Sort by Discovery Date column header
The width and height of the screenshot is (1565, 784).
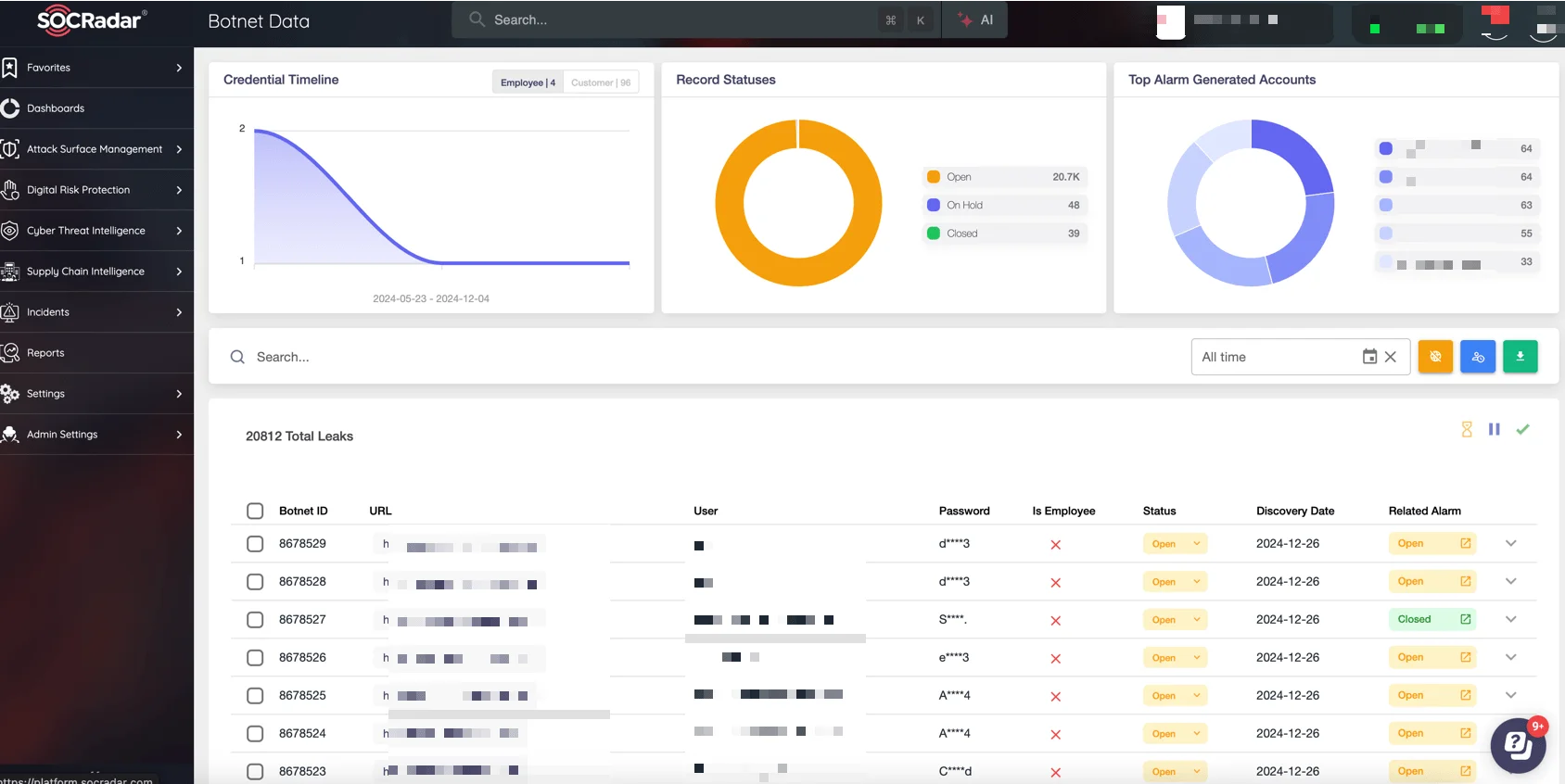(x=1295, y=511)
